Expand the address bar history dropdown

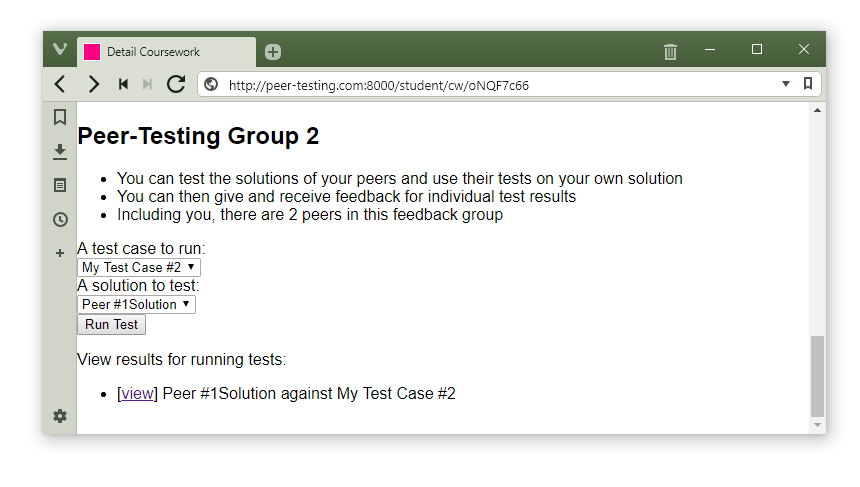pos(786,84)
